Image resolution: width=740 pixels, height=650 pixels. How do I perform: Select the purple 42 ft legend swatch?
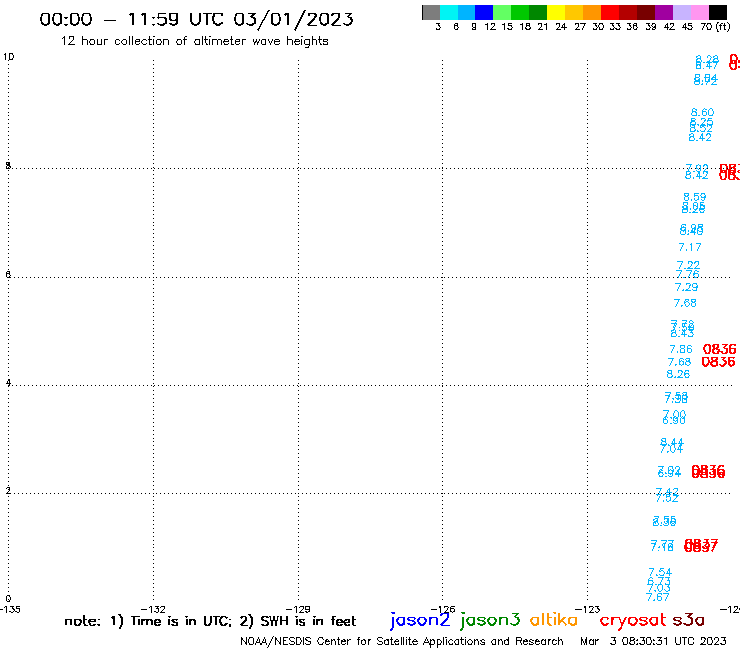coord(664,12)
